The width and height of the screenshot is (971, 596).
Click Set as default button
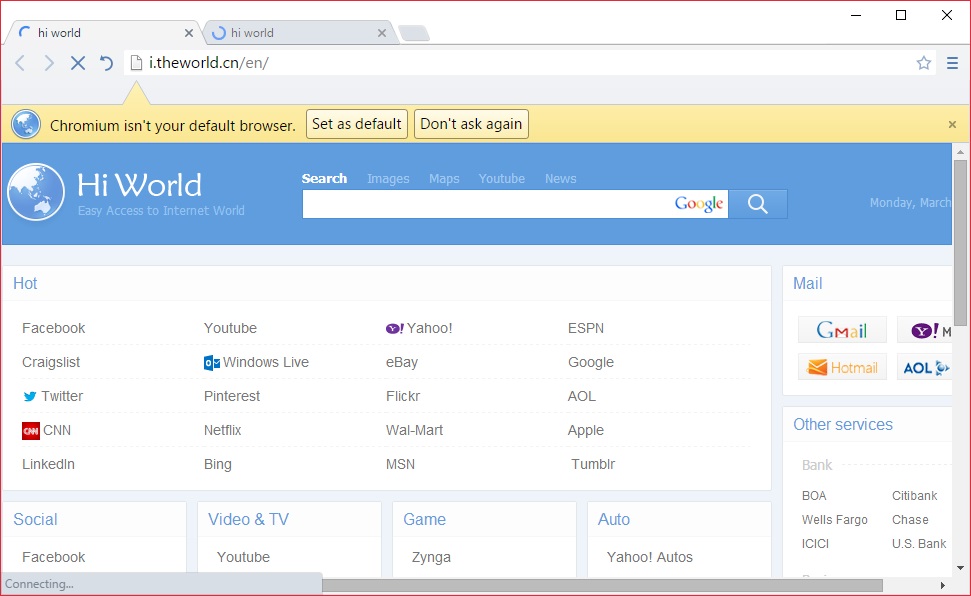[x=357, y=124]
